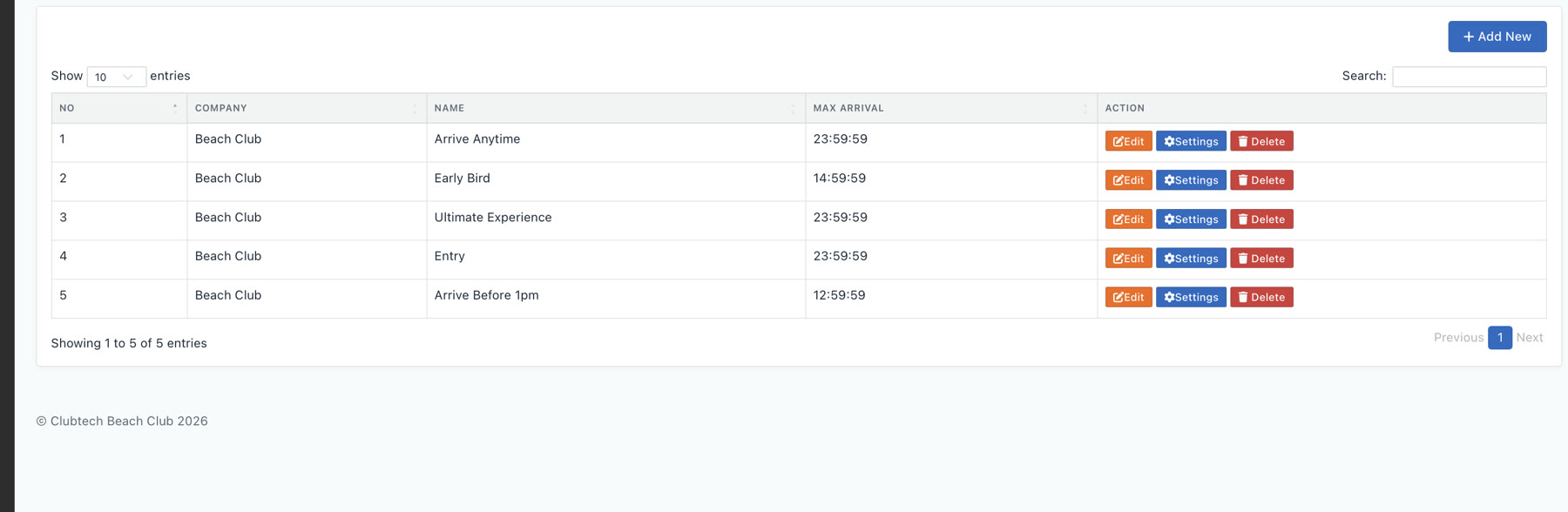
Task: Click Beach Club in row 1
Action: coord(228,139)
